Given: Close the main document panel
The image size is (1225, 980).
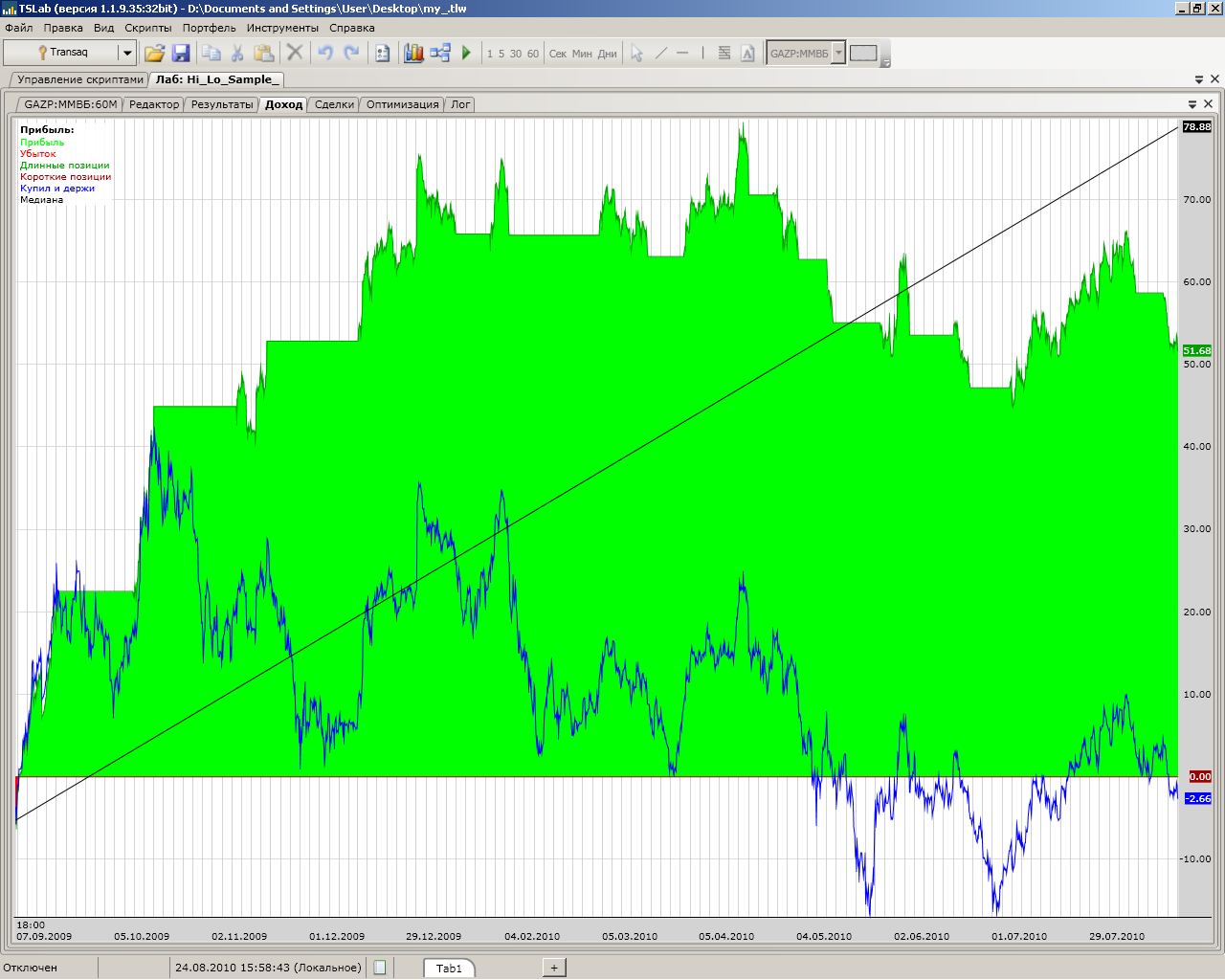Looking at the screenshot, I should [1215, 79].
